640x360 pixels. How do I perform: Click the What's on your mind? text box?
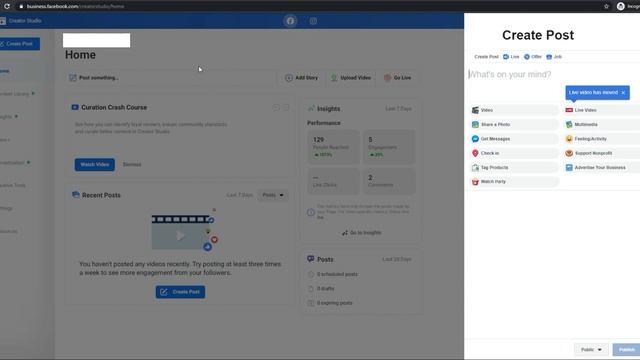point(553,74)
